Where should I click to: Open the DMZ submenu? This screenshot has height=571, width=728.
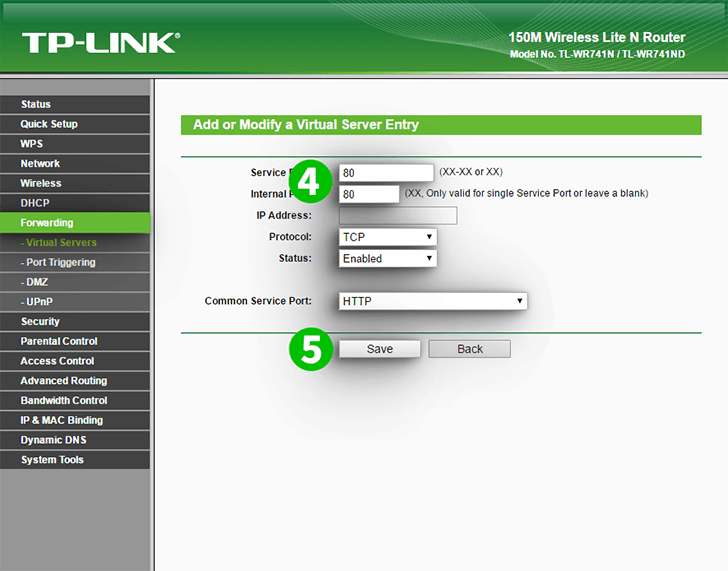(x=75, y=282)
